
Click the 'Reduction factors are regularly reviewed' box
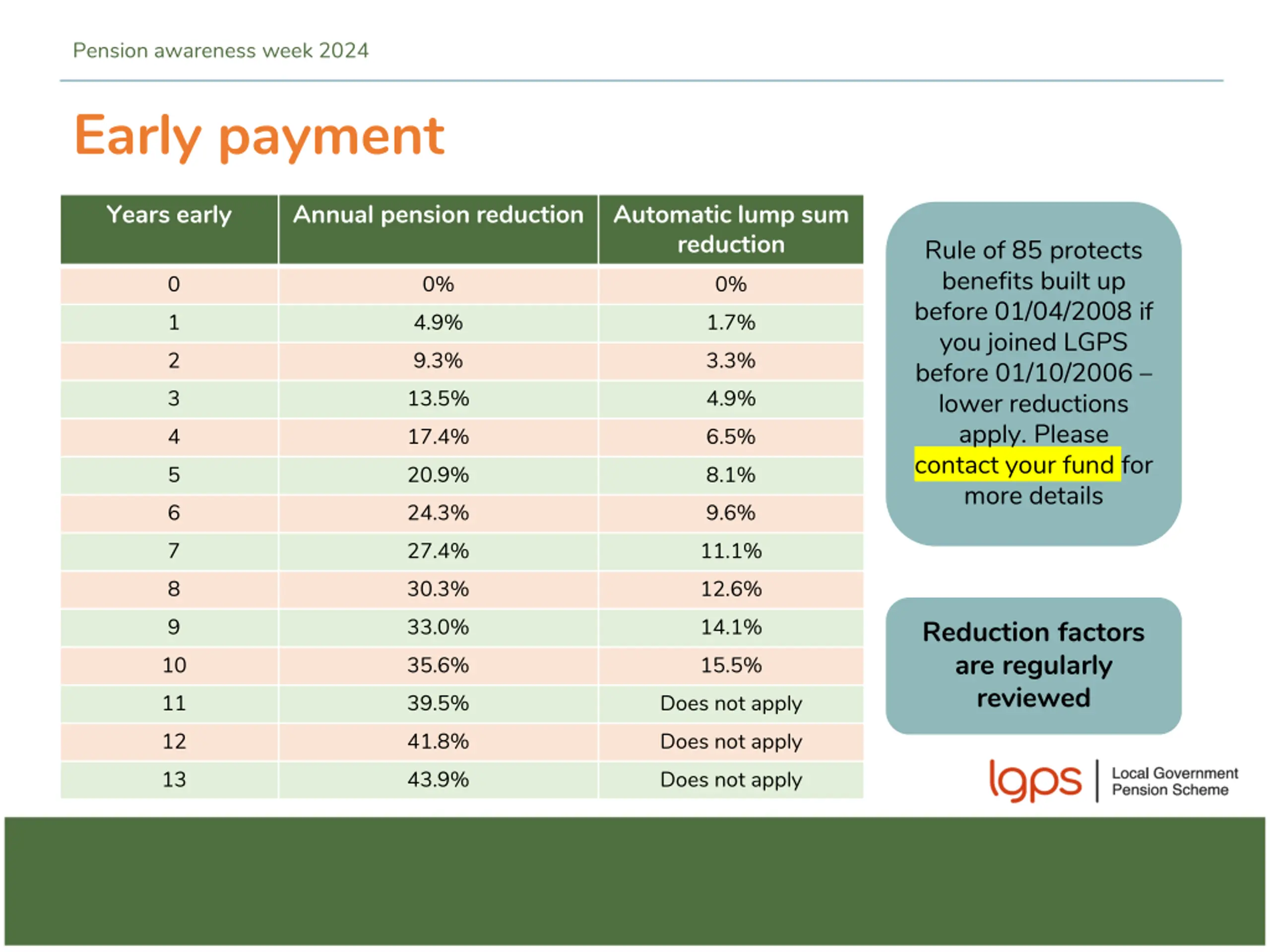(x=1033, y=665)
